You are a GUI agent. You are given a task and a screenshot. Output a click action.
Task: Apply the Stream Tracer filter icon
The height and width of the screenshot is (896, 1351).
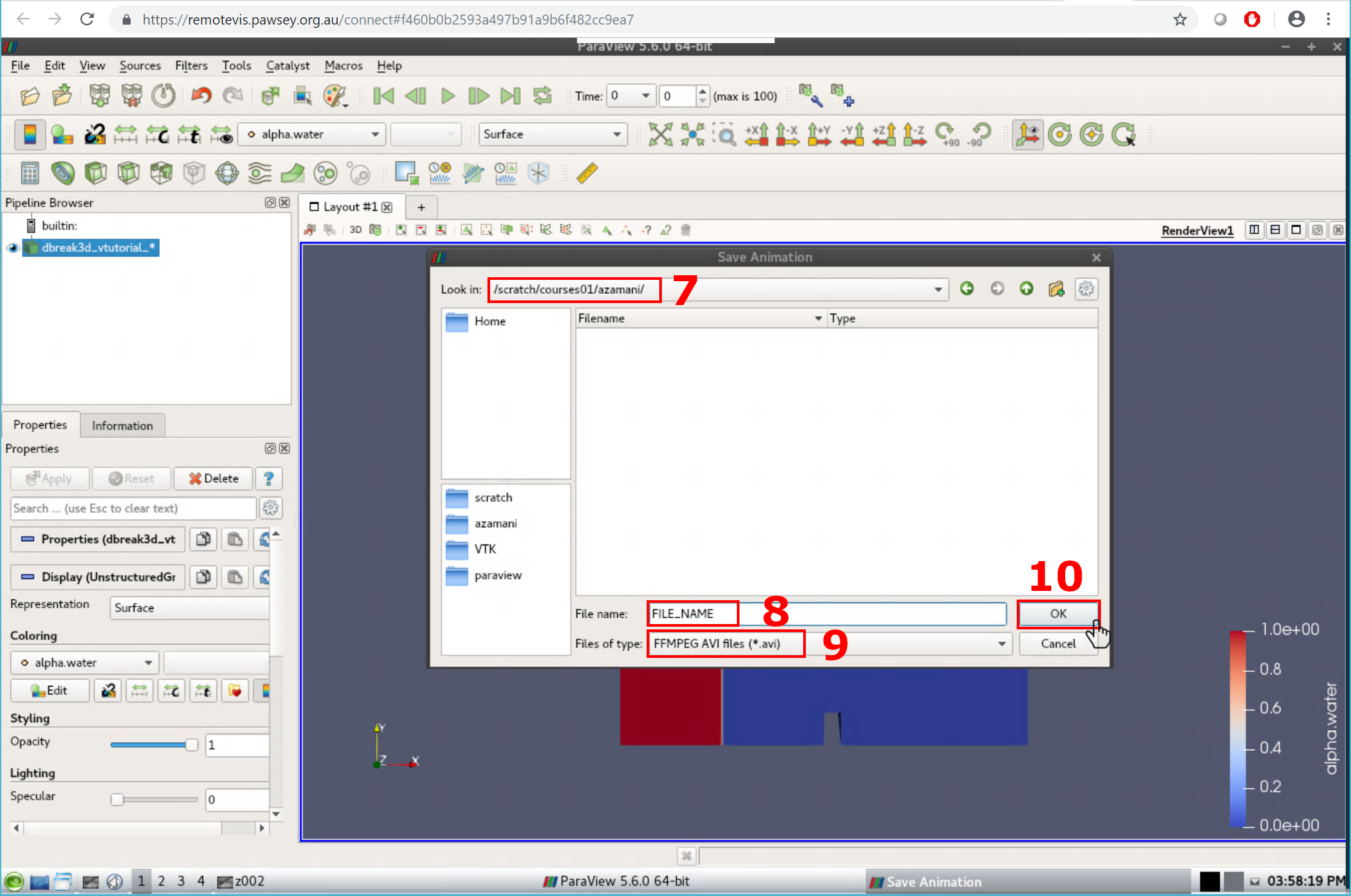pyautogui.click(x=259, y=173)
